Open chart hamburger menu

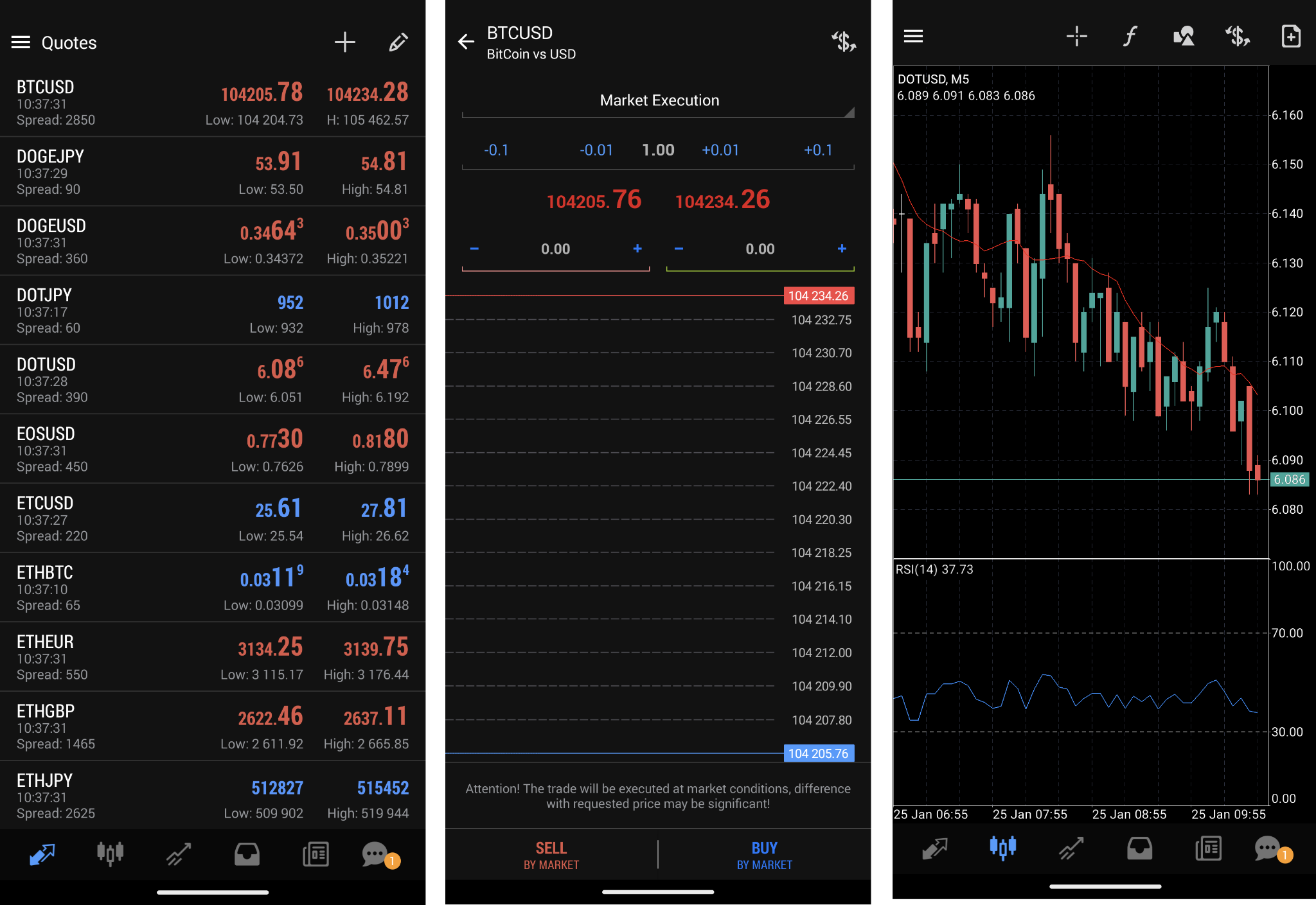[x=913, y=36]
